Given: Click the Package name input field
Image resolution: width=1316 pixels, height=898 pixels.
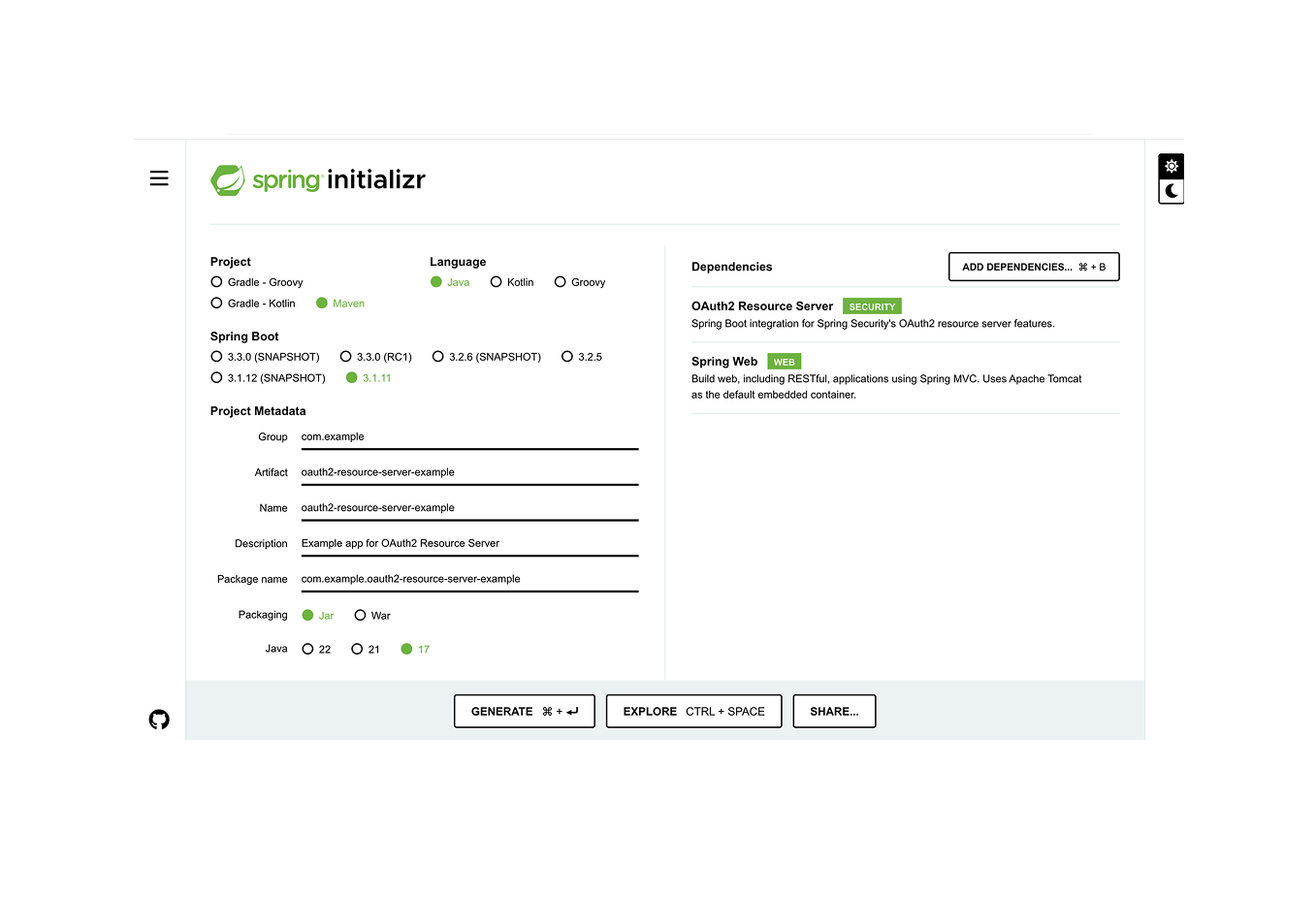Looking at the screenshot, I should [x=469, y=580].
